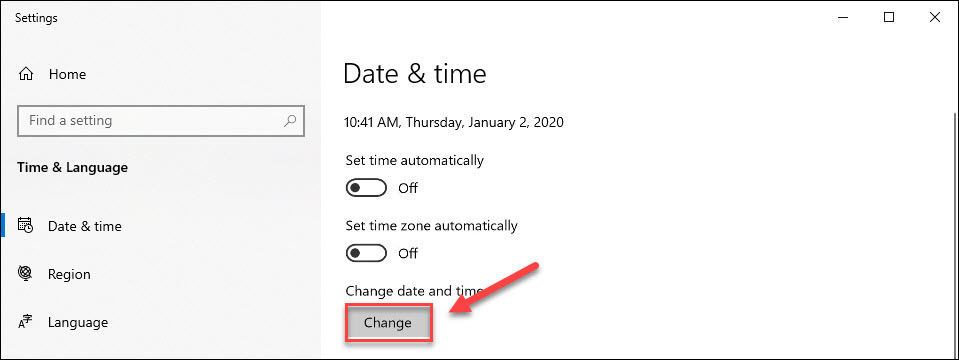Click the Region globe icon
The height and width of the screenshot is (360, 959).
[x=26, y=273]
